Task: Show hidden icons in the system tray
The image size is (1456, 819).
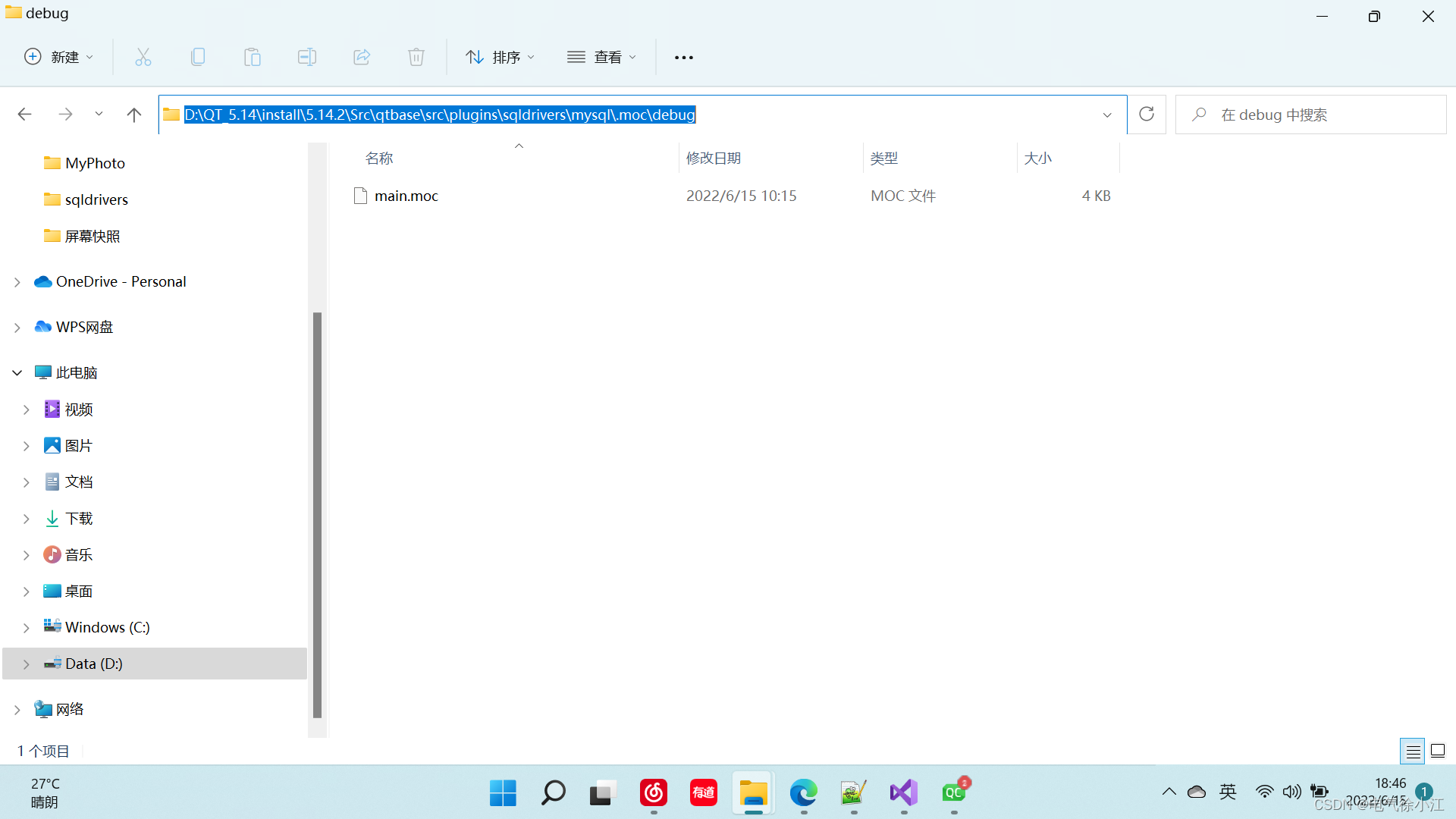Action: (1169, 792)
